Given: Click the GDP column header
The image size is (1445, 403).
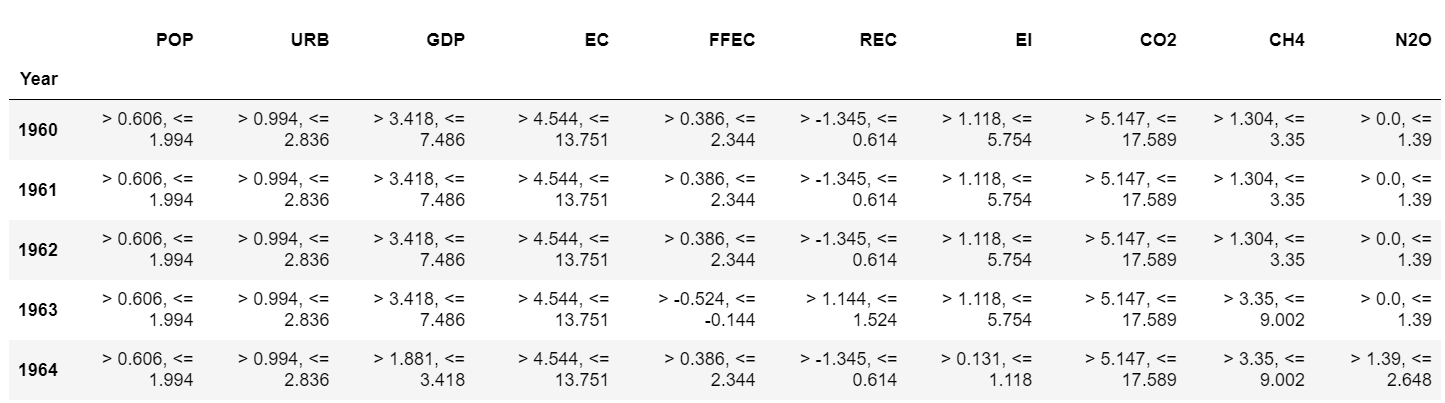Looking at the screenshot, I should tap(446, 40).
